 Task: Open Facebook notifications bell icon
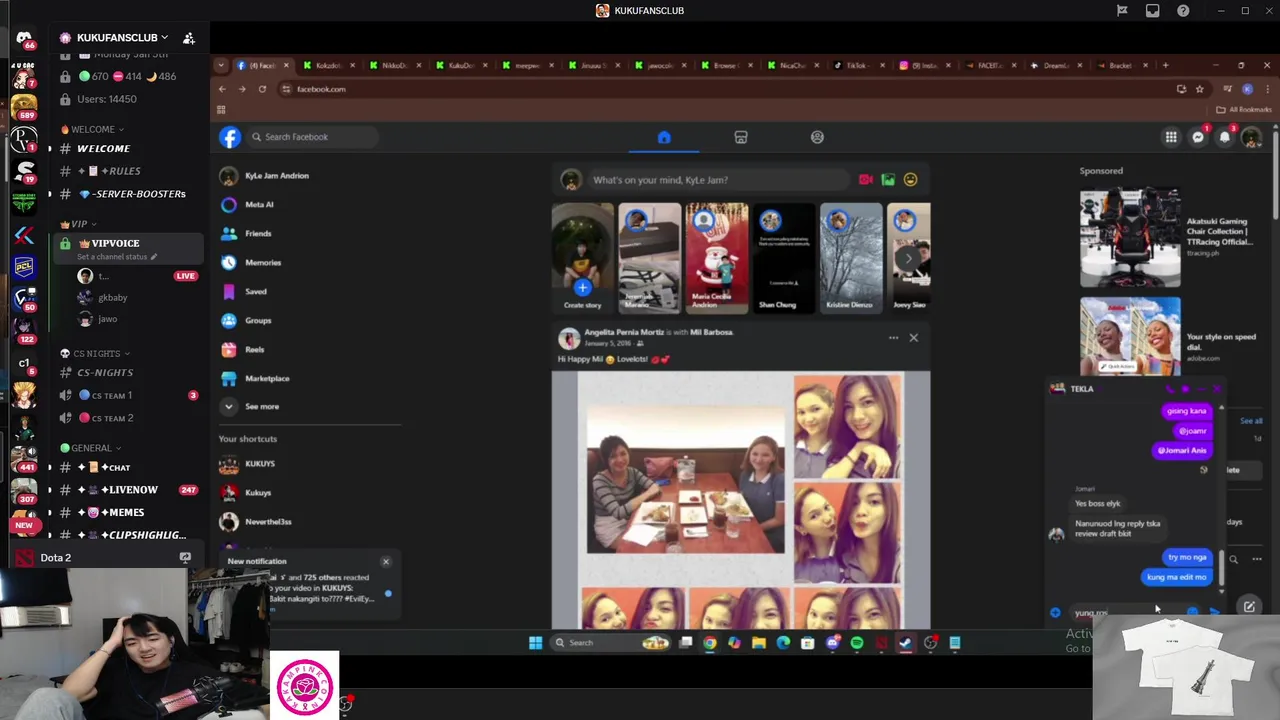(1225, 137)
